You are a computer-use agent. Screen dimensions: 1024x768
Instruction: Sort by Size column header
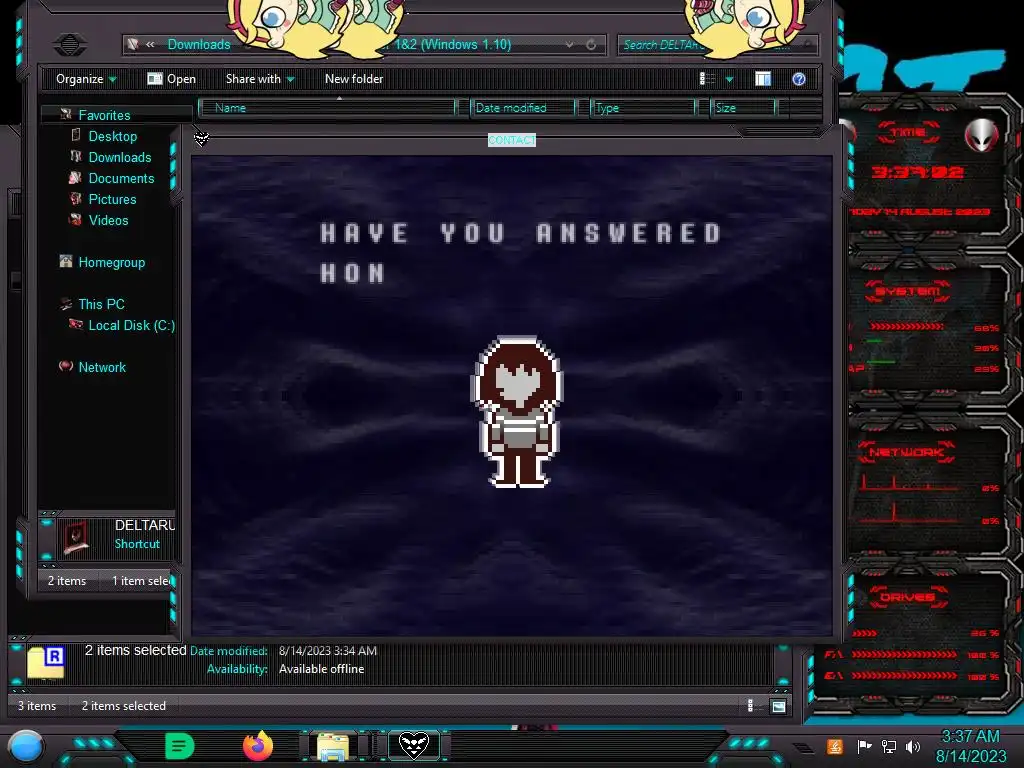[x=743, y=108]
